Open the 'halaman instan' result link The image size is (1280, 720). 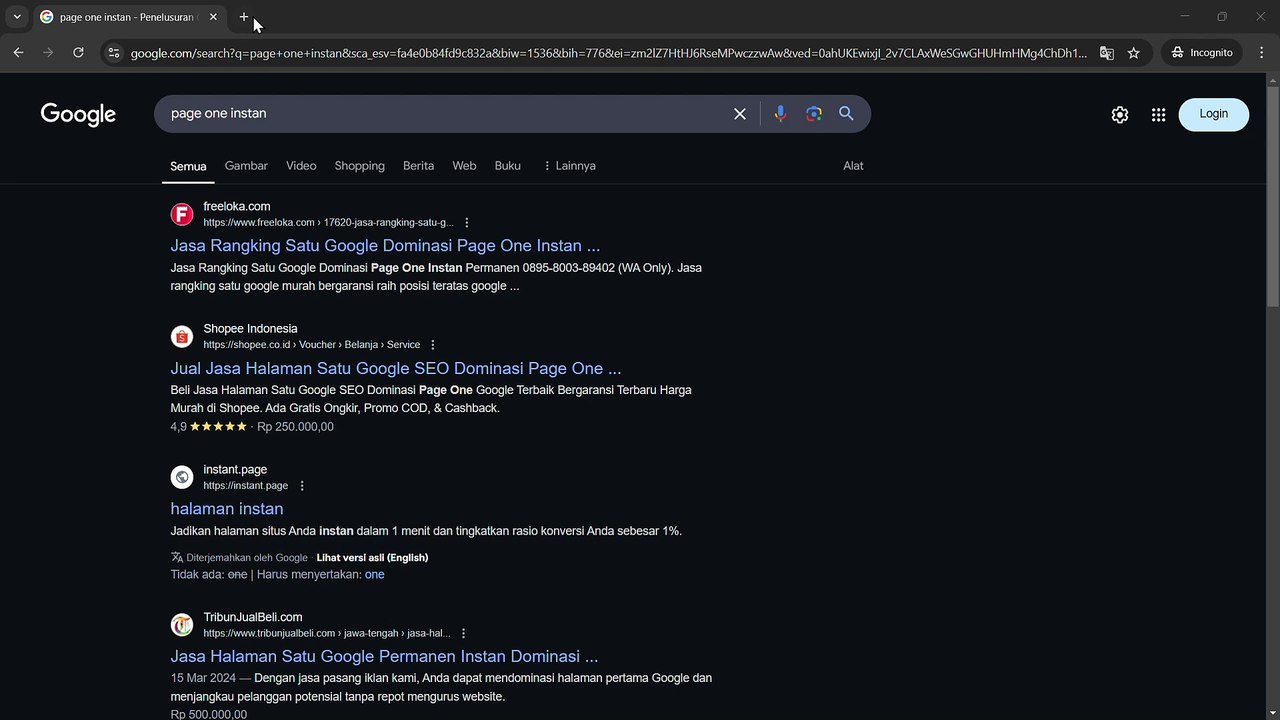(x=227, y=509)
